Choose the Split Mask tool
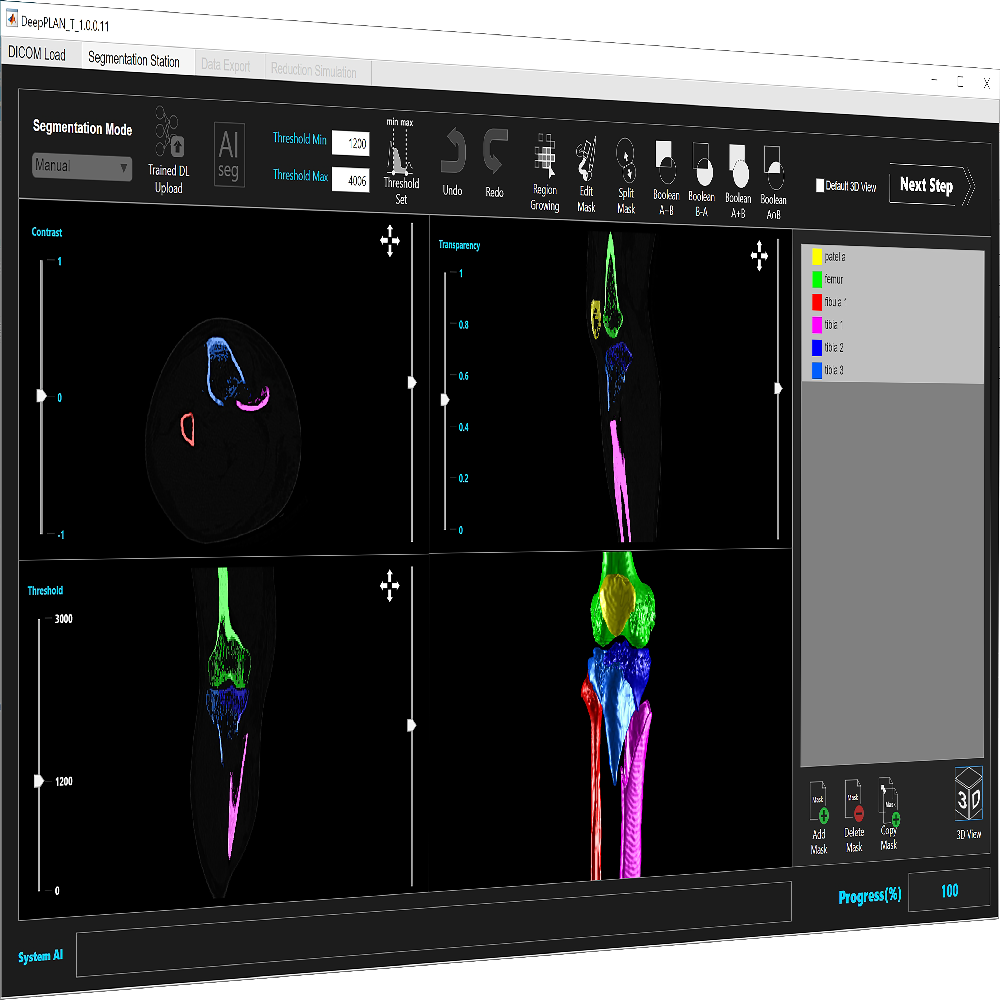The width and height of the screenshot is (1000, 1000). coord(626,157)
